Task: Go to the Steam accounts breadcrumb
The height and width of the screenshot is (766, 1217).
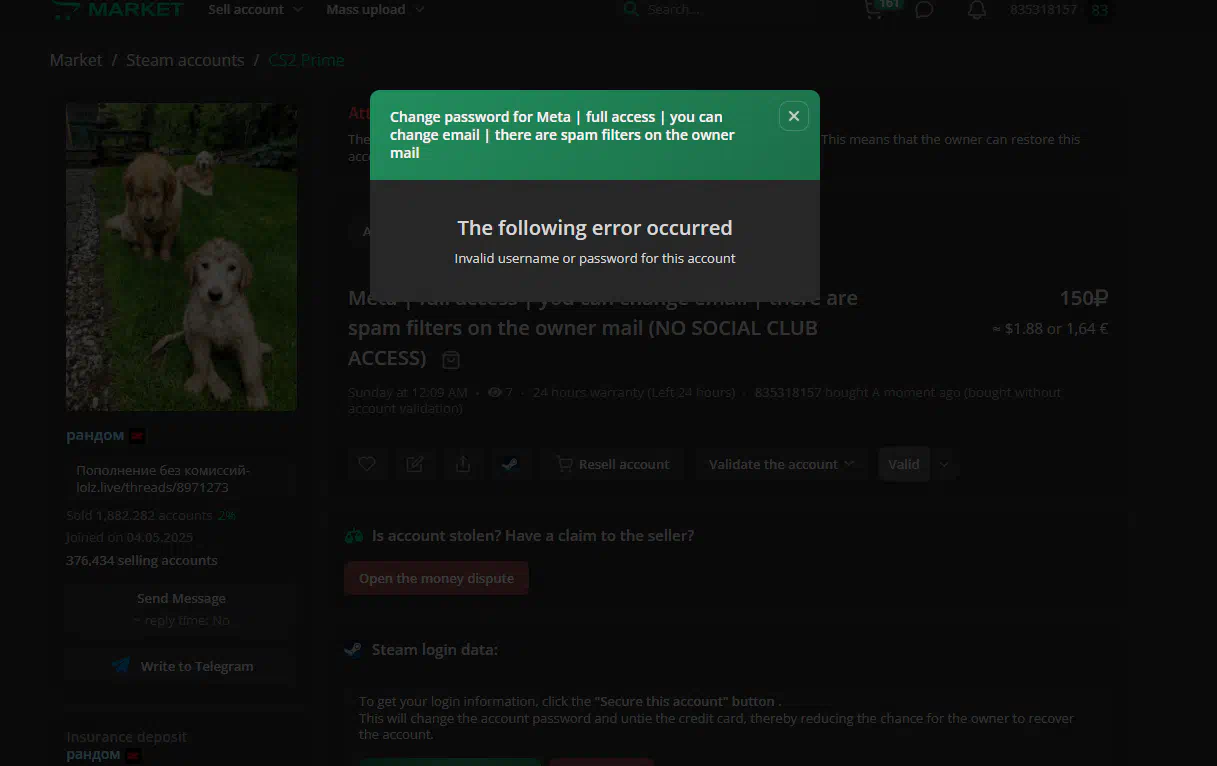Action: coord(185,60)
